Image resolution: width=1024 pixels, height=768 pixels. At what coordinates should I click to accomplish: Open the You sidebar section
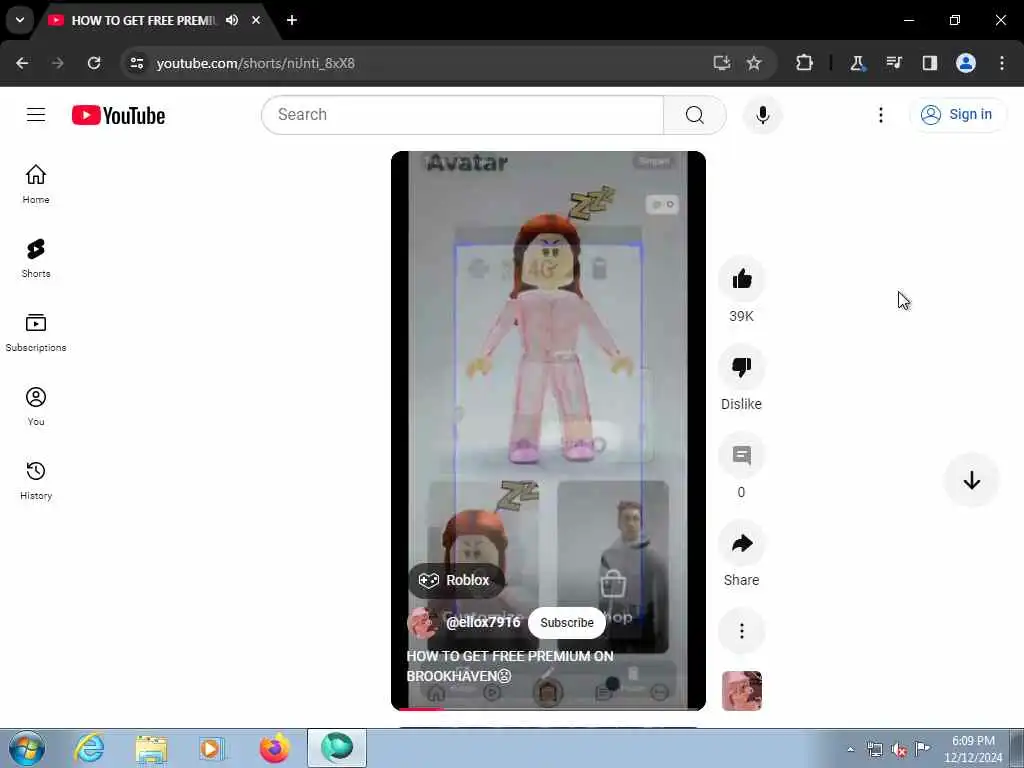pyautogui.click(x=36, y=406)
